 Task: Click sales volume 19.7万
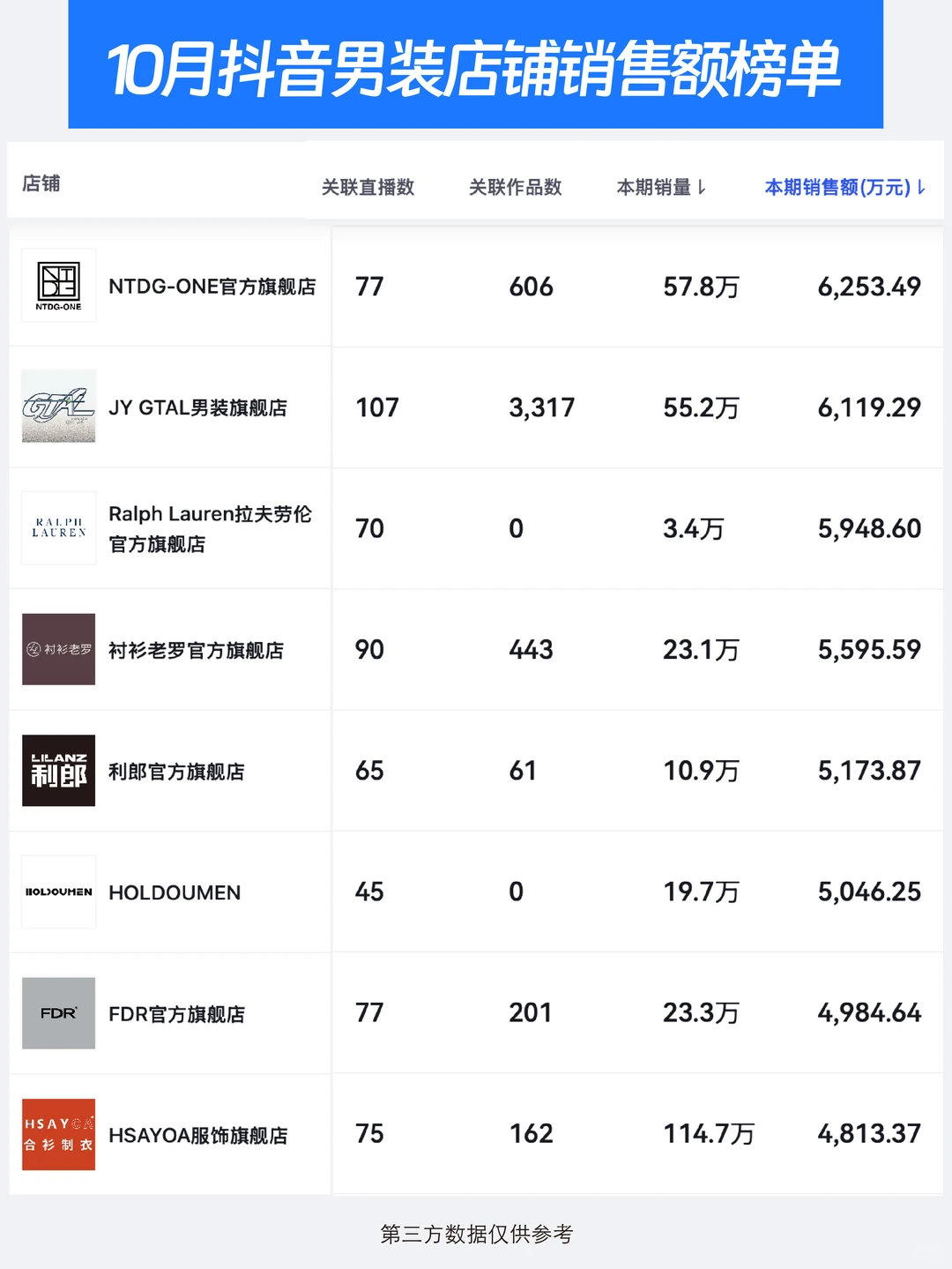701,892
